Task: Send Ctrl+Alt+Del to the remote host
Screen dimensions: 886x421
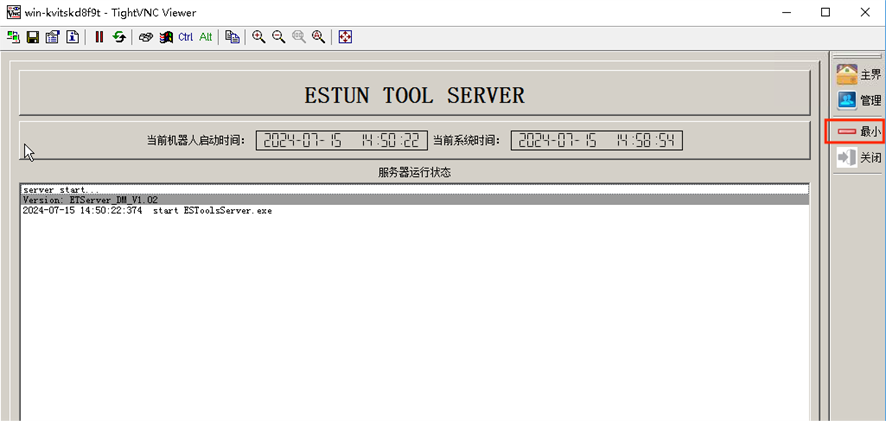Action: (x=145, y=37)
